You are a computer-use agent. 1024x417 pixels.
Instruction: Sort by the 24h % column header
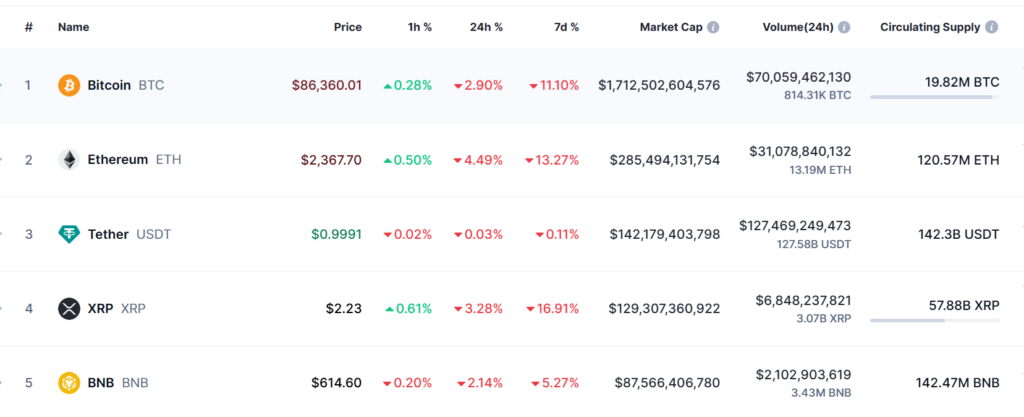[x=486, y=27]
